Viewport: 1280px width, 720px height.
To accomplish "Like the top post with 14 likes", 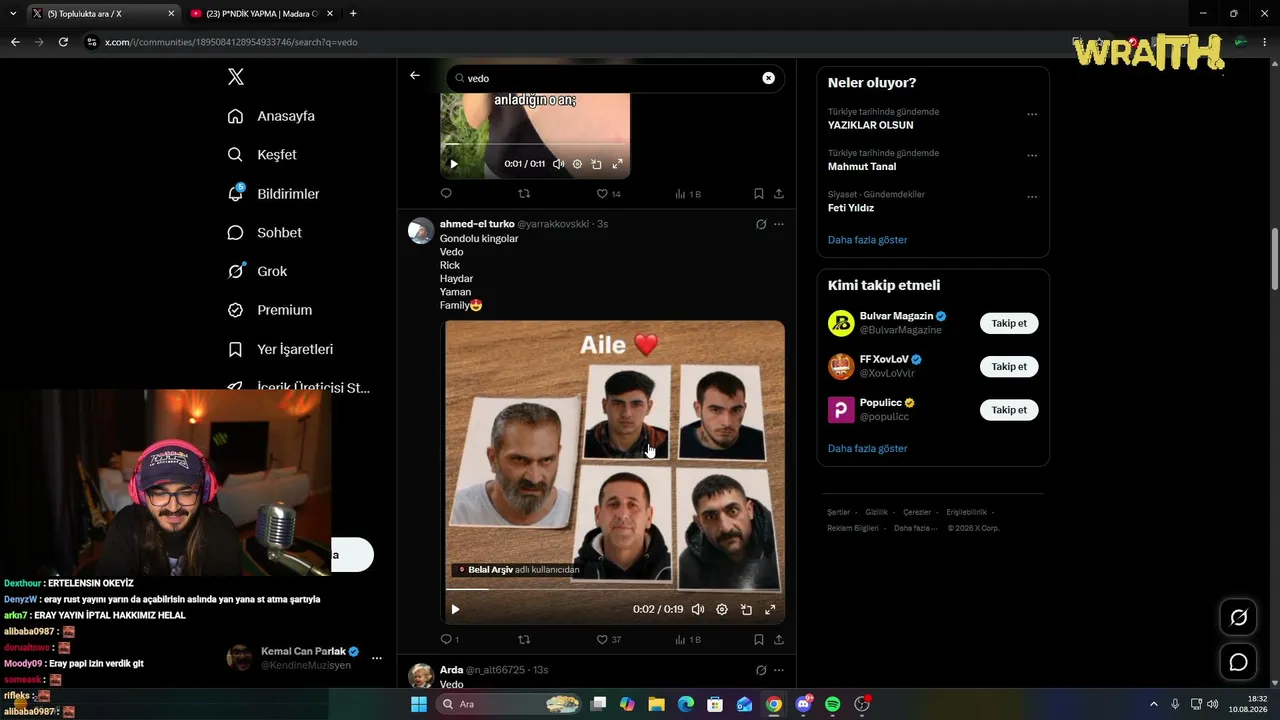I will (608, 194).
